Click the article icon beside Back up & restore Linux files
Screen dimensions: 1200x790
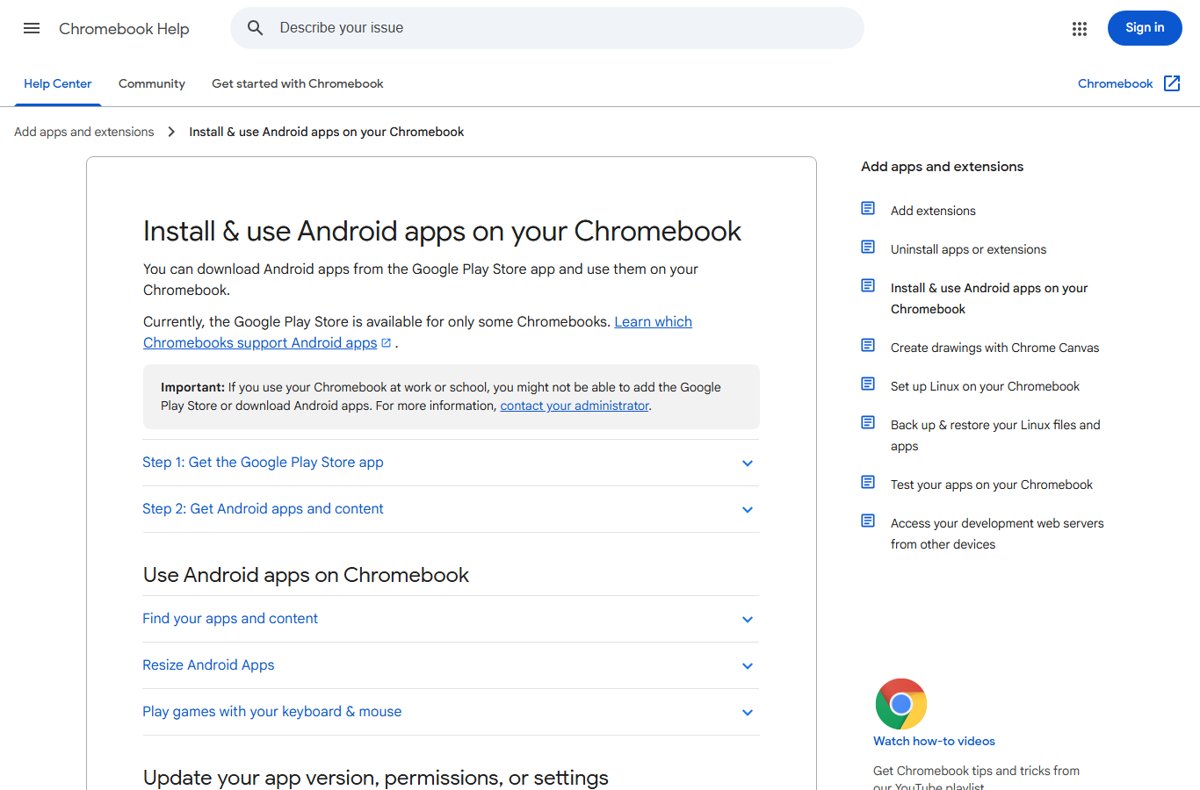click(x=868, y=423)
